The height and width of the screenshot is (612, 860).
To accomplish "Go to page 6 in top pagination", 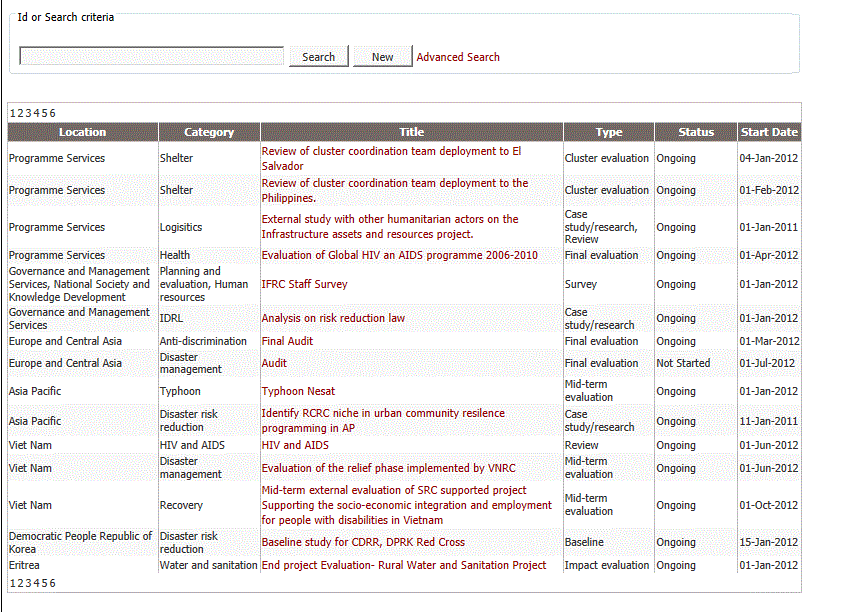I will click(53, 113).
